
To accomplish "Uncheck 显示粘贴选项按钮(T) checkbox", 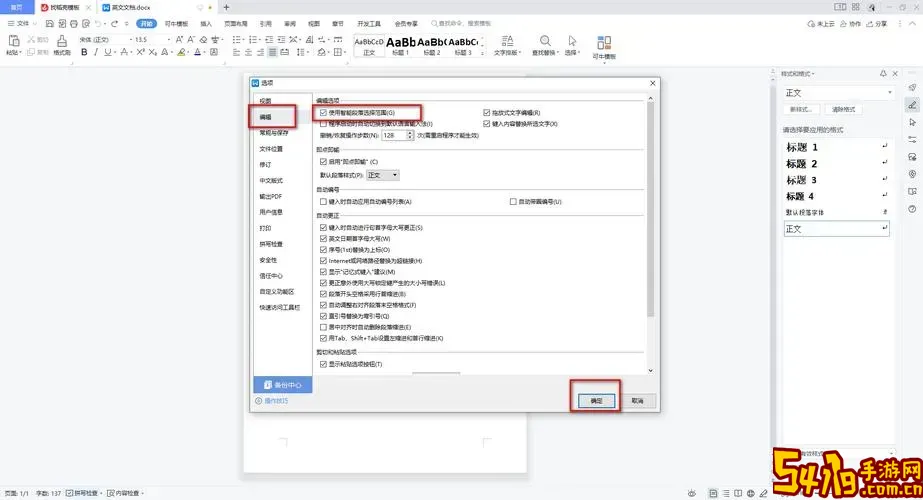I will pos(323,364).
